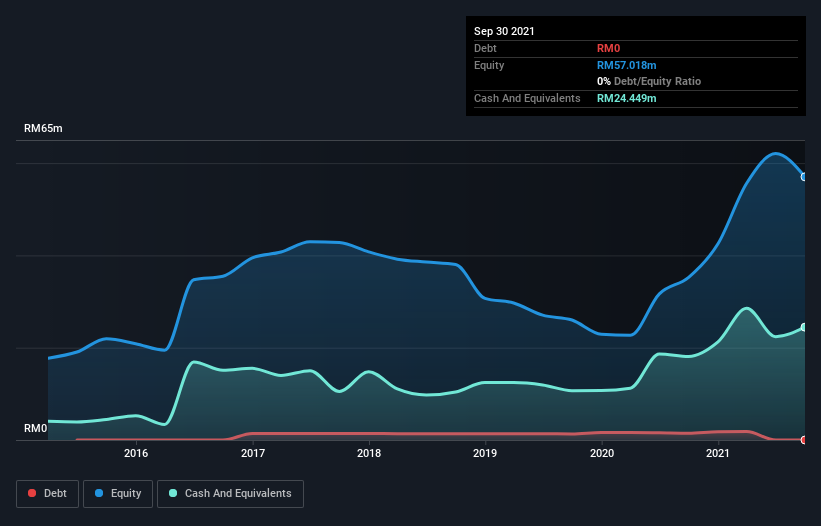Click the RM0 y-axis label at left
The height and width of the screenshot is (526, 821).
36,429
